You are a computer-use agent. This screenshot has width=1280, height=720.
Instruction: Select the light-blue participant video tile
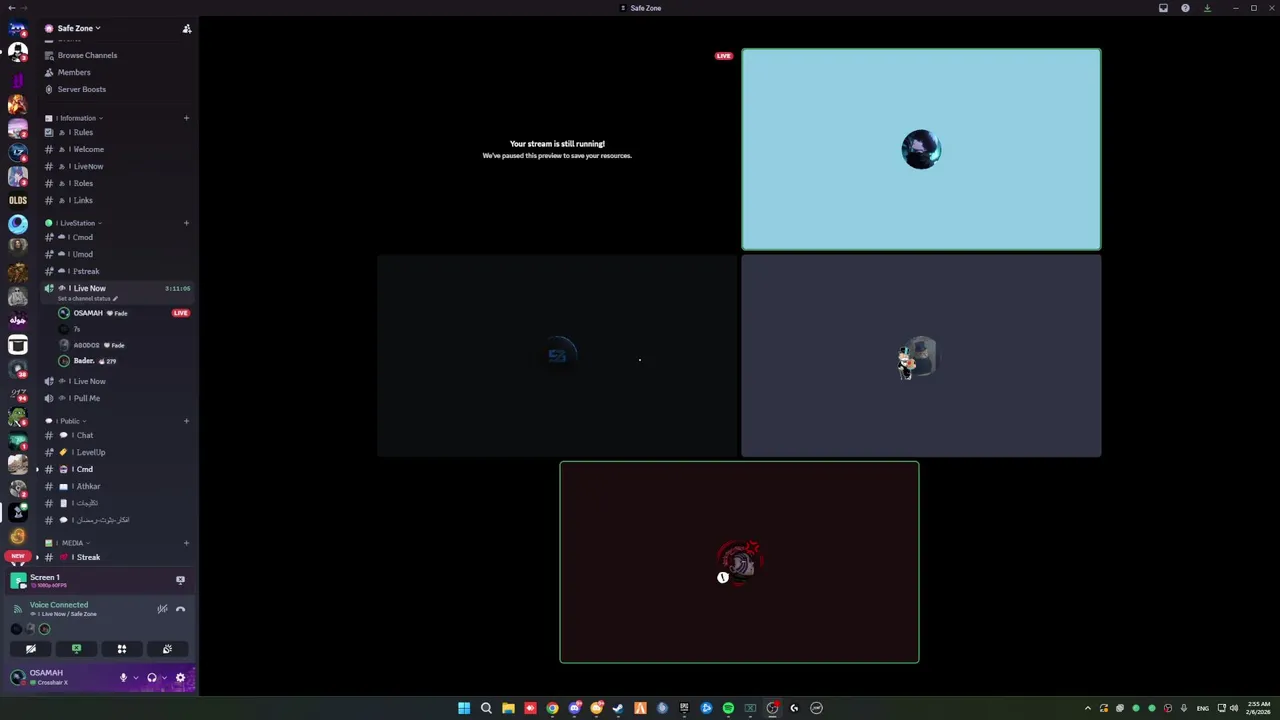pyautogui.click(x=921, y=149)
